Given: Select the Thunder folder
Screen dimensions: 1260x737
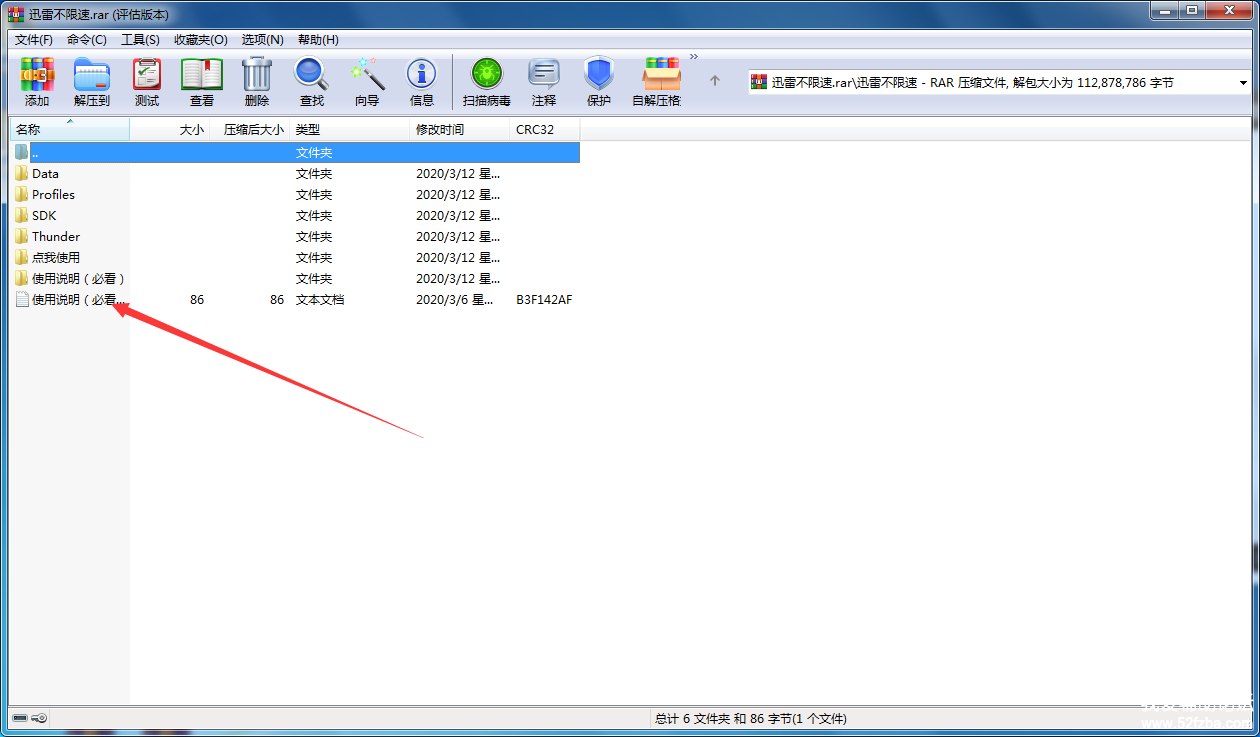Looking at the screenshot, I should pyautogui.click(x=56, y=237).
